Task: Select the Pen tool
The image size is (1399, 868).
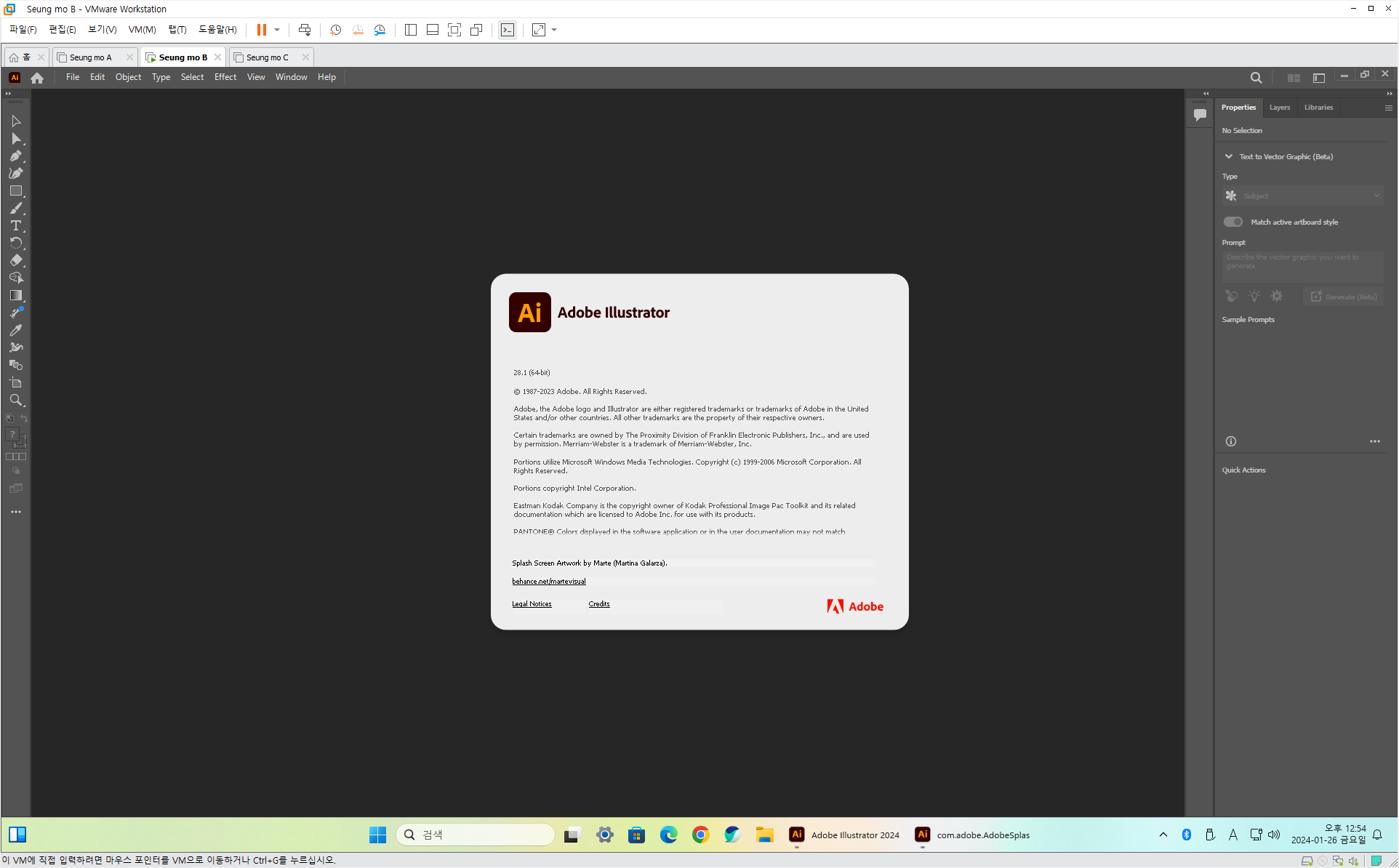Action: pos(16,156)
